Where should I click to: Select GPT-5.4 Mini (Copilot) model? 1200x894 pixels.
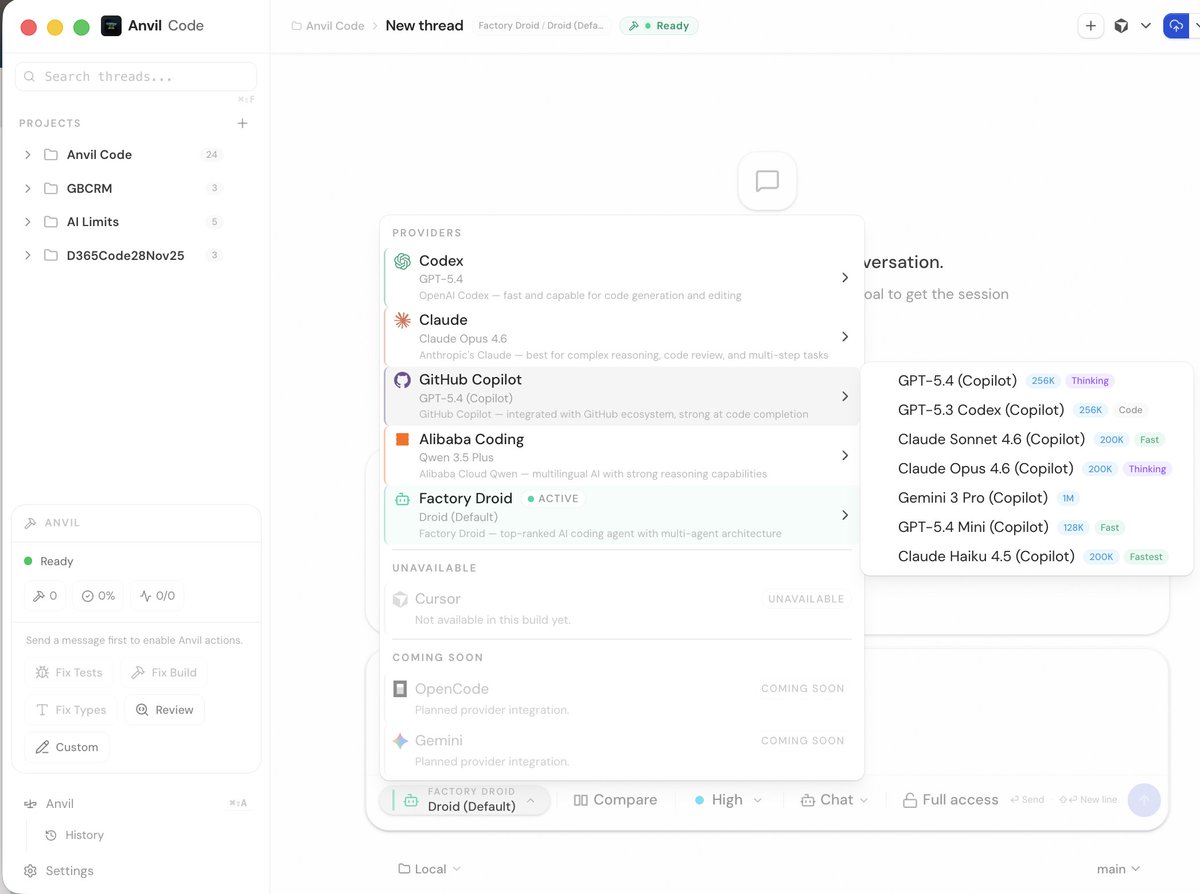(1027, 527)
